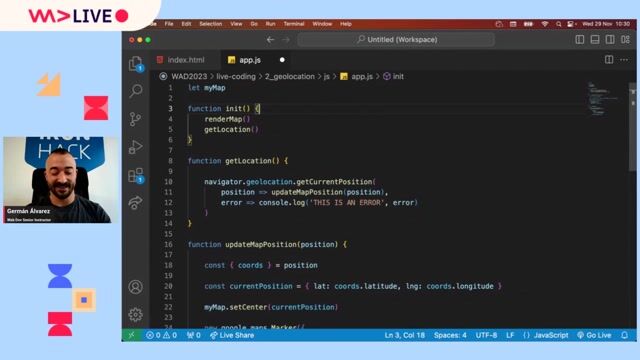Screen dimensions: 640x360
Task: Click 'THIS IS AN ERROR' string
Action: (x=348, y=202)
